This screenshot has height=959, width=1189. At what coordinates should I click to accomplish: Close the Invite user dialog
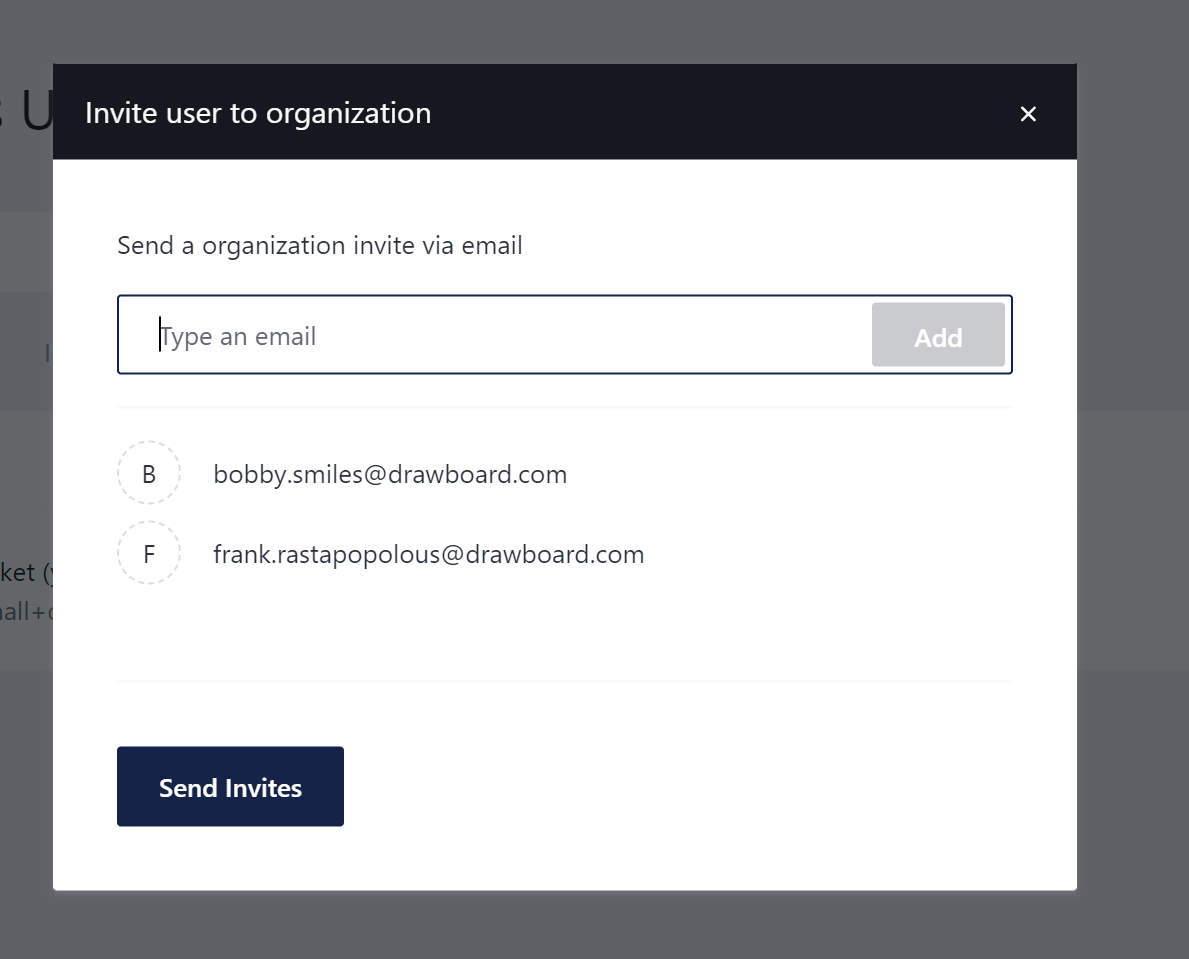1027,114
